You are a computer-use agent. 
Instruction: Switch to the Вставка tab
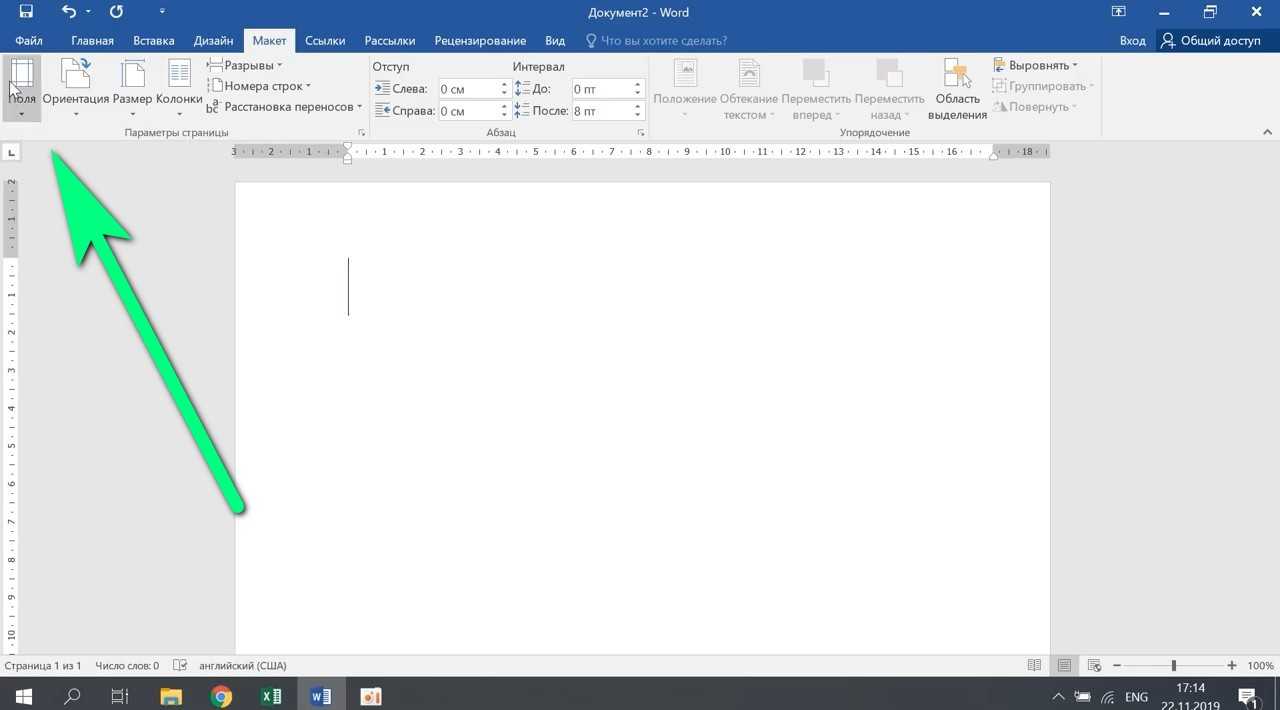(154, 41)
